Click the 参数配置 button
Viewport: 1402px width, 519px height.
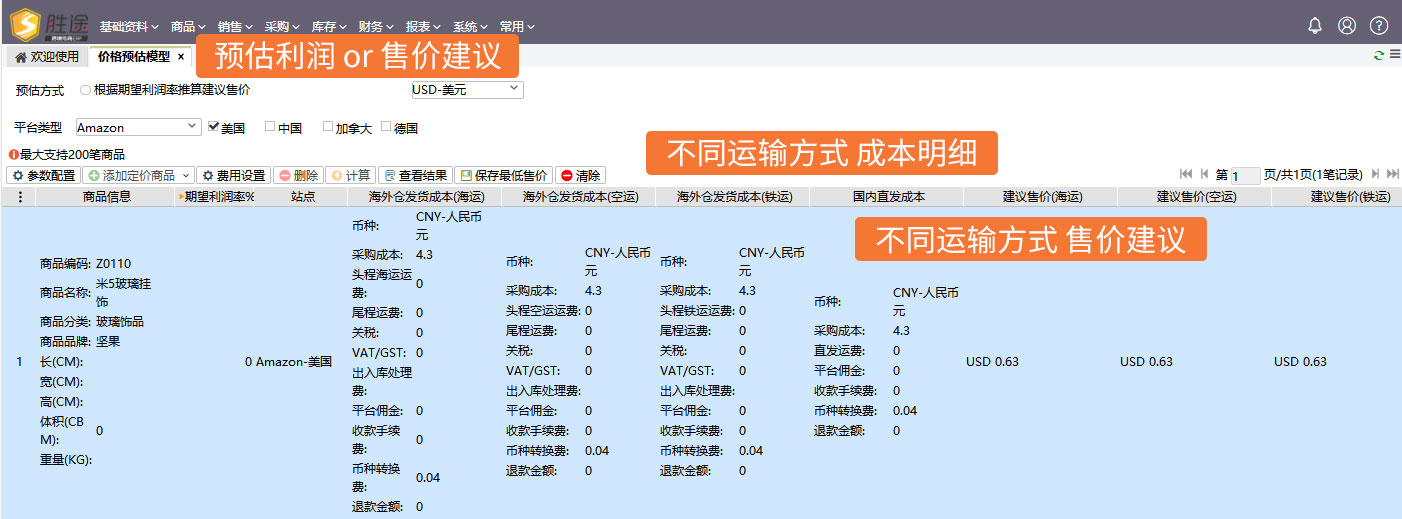pyautogui.click(x=44, y=175)
